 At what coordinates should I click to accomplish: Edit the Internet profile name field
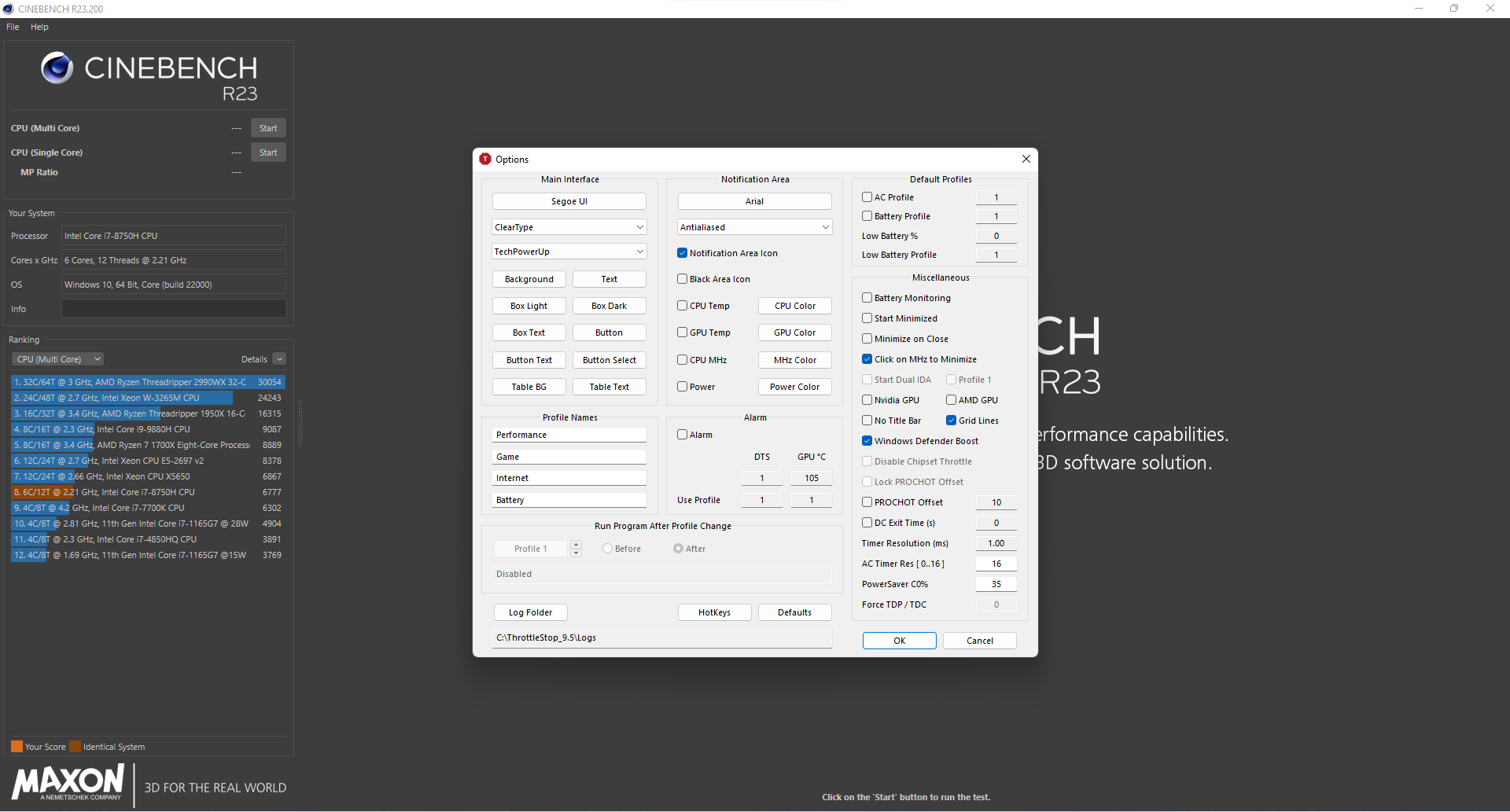[x=569, y=478]
